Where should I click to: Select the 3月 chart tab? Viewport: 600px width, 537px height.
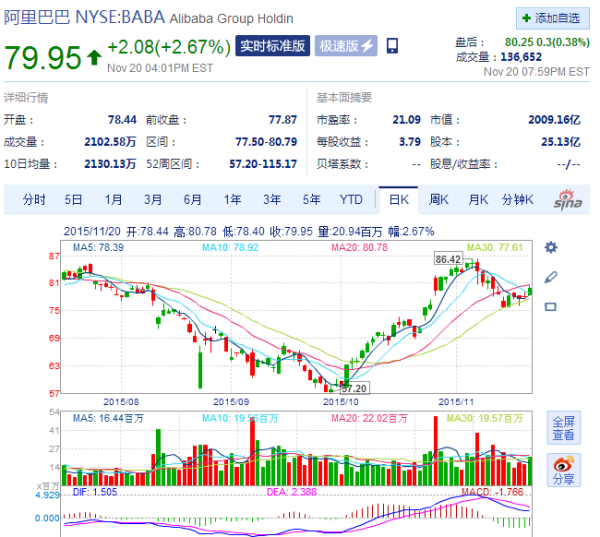(153, 199)
